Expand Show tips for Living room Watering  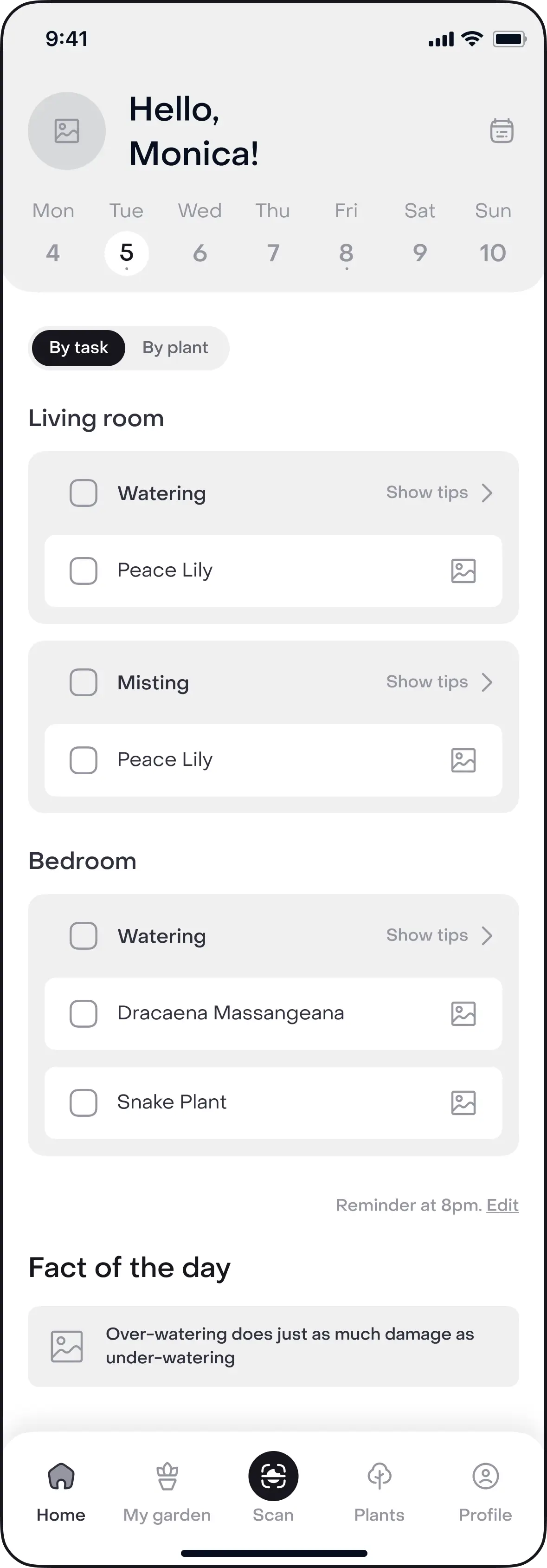point(439,492)
